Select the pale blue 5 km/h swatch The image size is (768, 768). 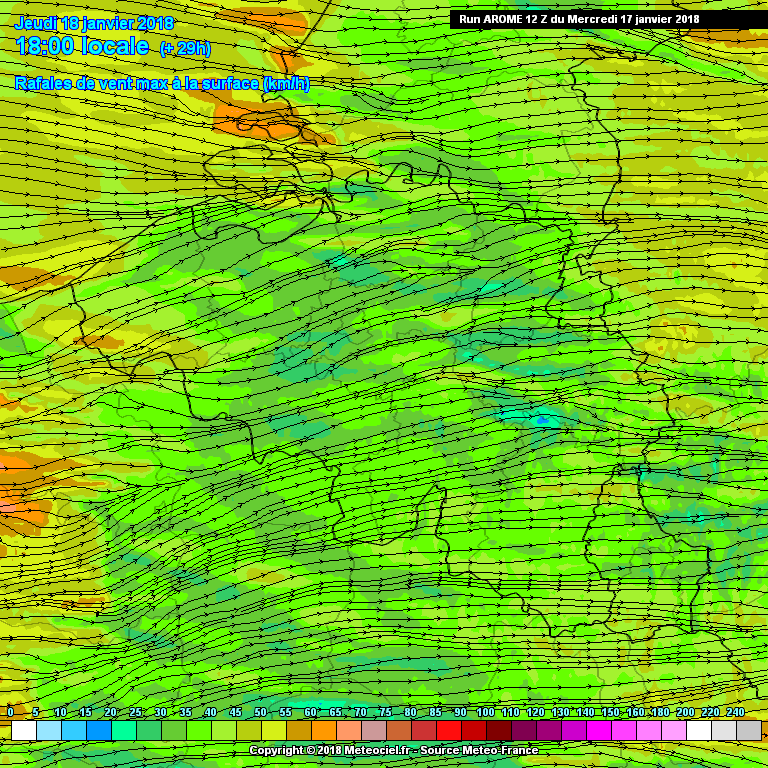[48, 730]
